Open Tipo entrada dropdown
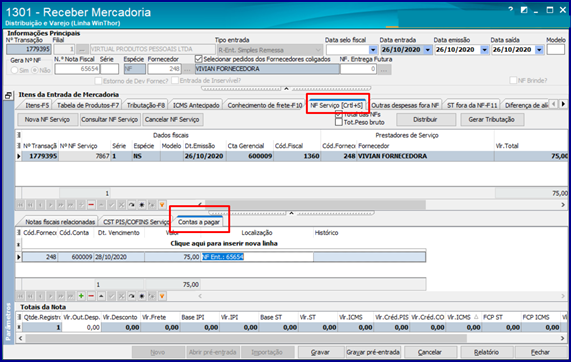Viewport: 571px width, 362px height. [x=318, y=50]
